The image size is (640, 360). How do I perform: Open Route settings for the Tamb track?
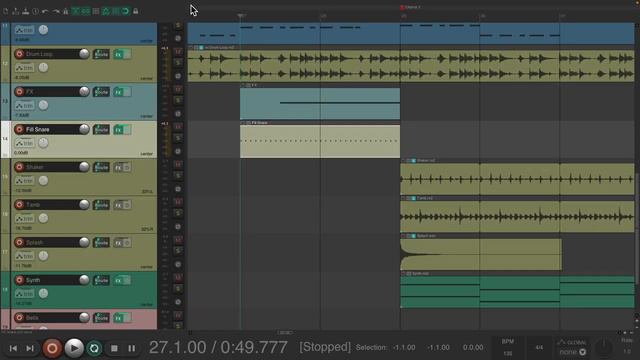[x=101, y=205]
